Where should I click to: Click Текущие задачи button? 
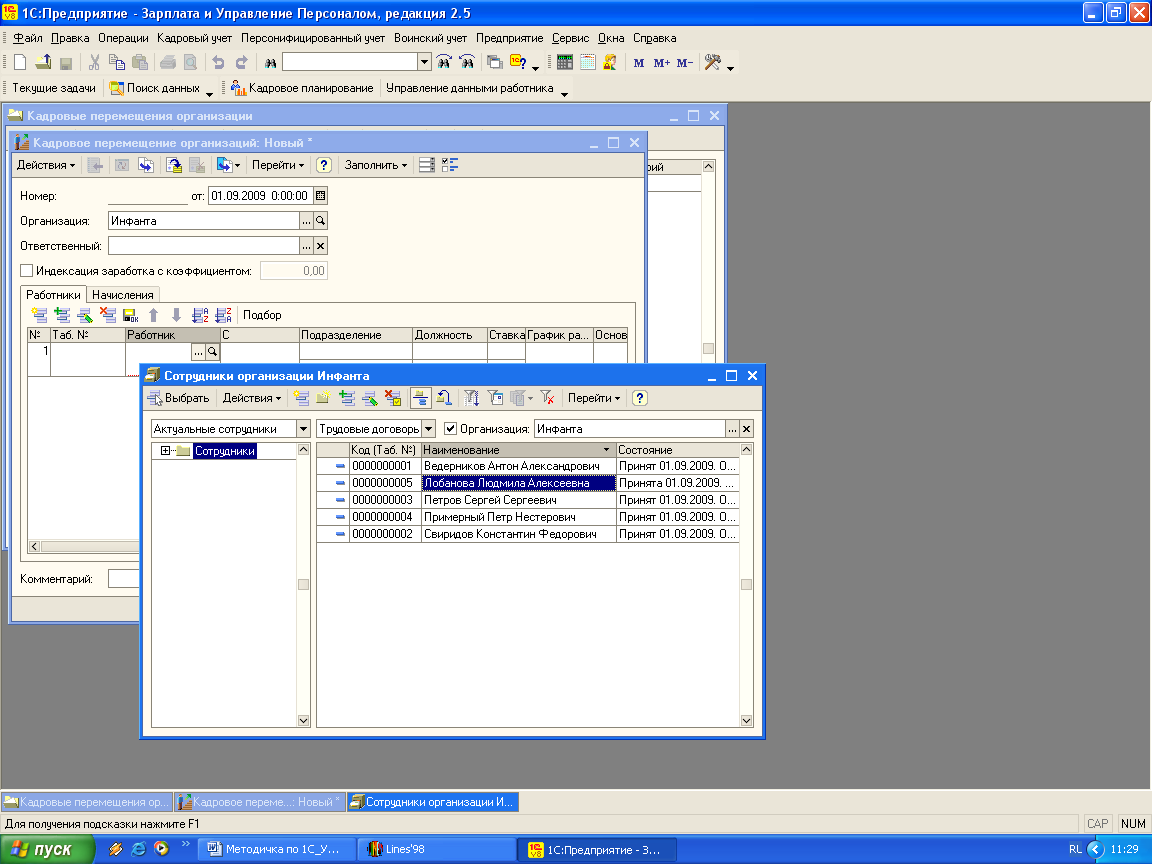(54, 88)
